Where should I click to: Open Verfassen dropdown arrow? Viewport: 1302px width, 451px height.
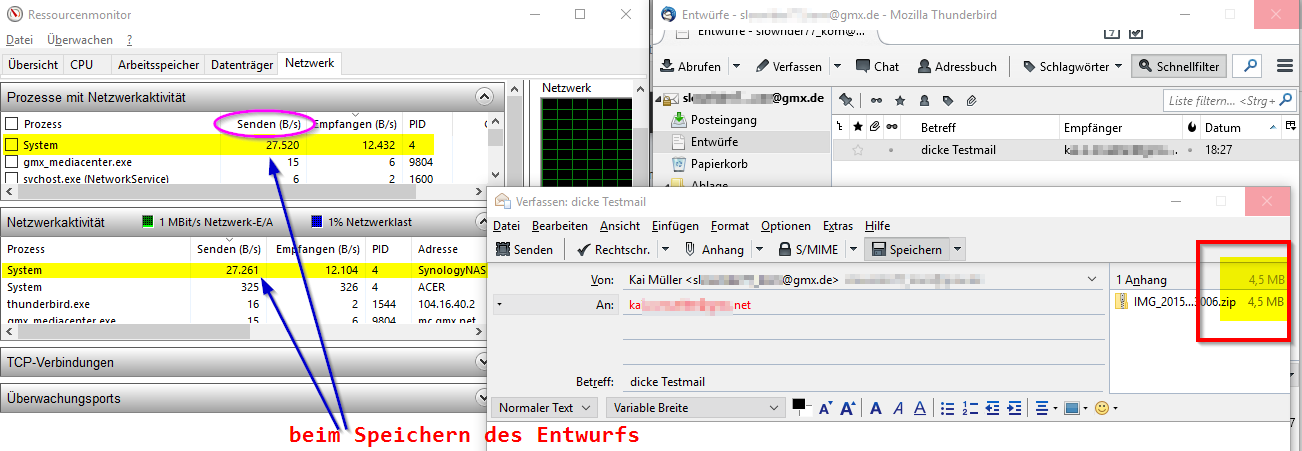click(836, 67)
